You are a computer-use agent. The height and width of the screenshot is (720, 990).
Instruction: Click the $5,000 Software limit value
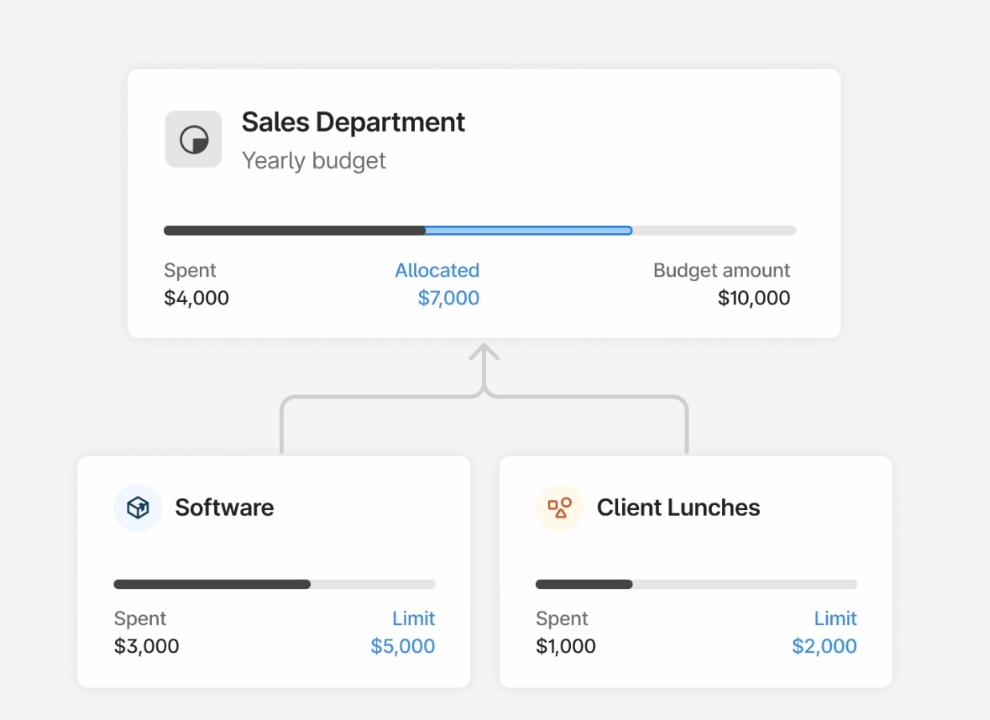pyautogui.click(x=402, y=646)
